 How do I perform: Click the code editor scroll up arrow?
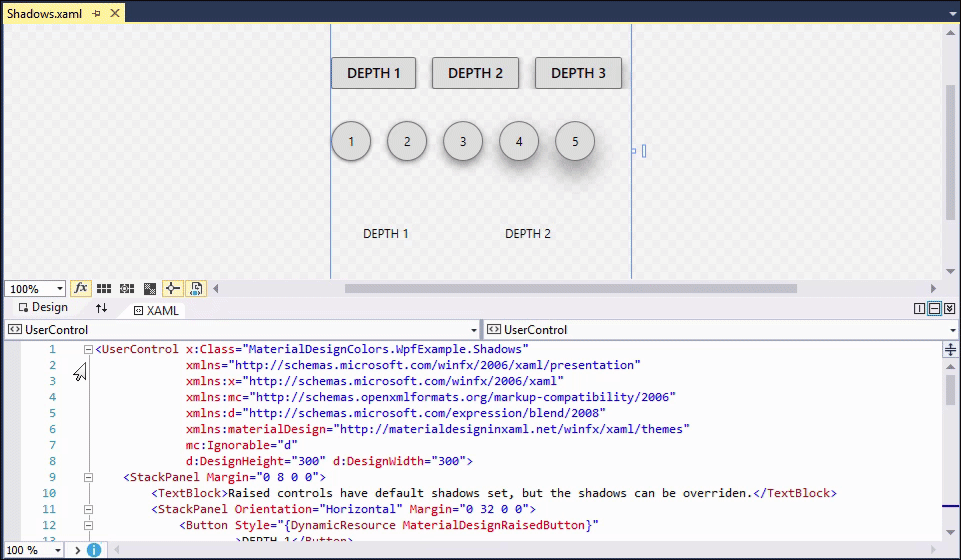coord(950,367)
